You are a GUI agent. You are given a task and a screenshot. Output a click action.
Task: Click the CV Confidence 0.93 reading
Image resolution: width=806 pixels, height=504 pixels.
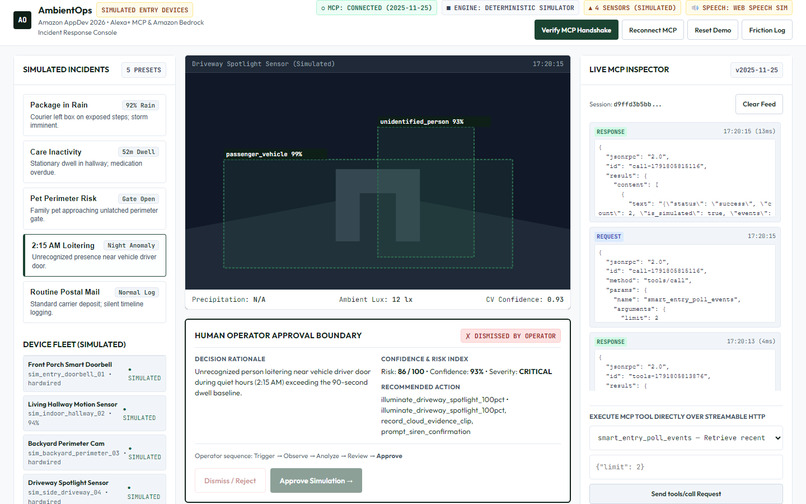[524, 299]
